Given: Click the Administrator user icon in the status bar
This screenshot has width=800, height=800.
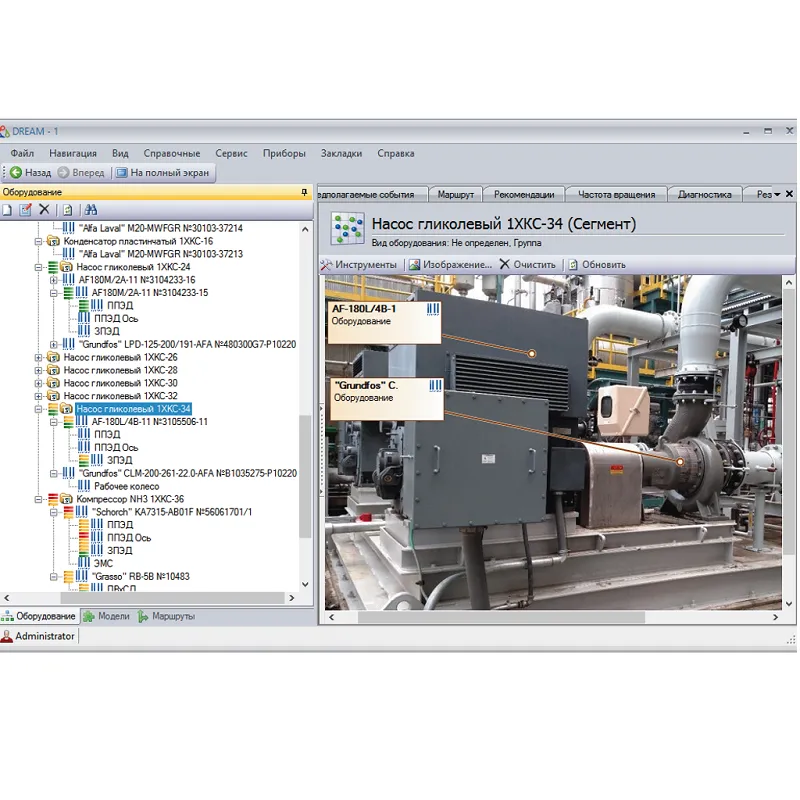Looking at the screenshot, I should tap(7, 636).
